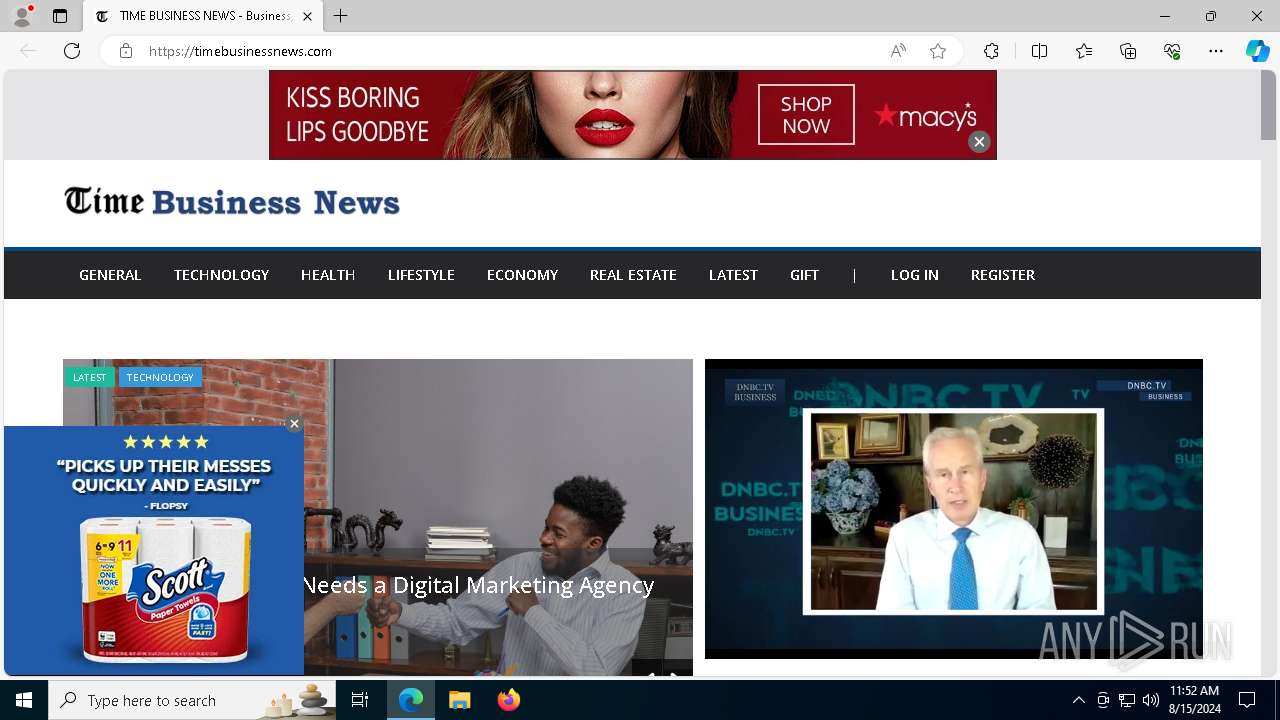Go to Time Business News homepage logo
Screen dimensions: 1280x720
pos(232,202)
